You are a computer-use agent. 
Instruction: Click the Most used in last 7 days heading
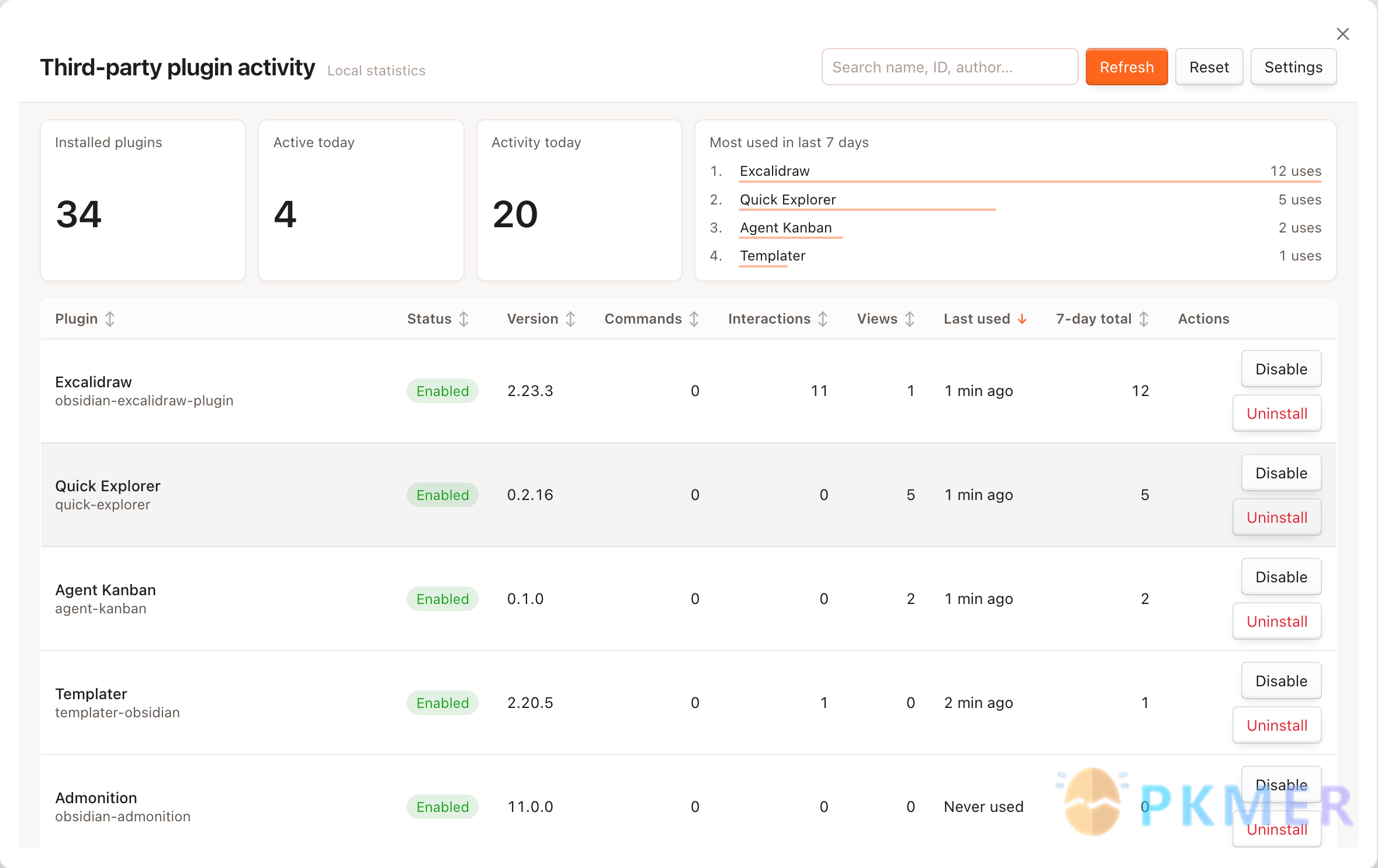[x=789, y=143]
